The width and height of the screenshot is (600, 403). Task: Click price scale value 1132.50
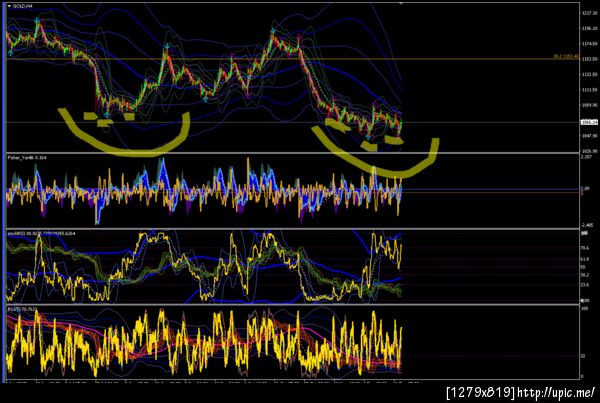point(589,74)
